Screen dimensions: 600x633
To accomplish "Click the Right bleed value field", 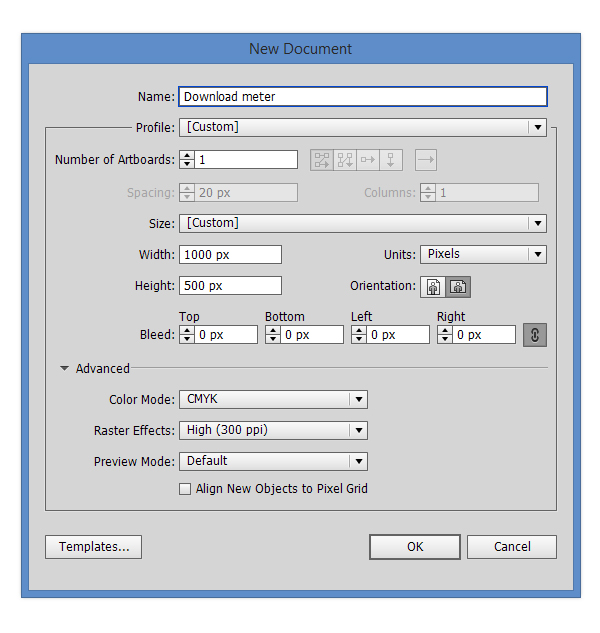I will coord(484,335).
